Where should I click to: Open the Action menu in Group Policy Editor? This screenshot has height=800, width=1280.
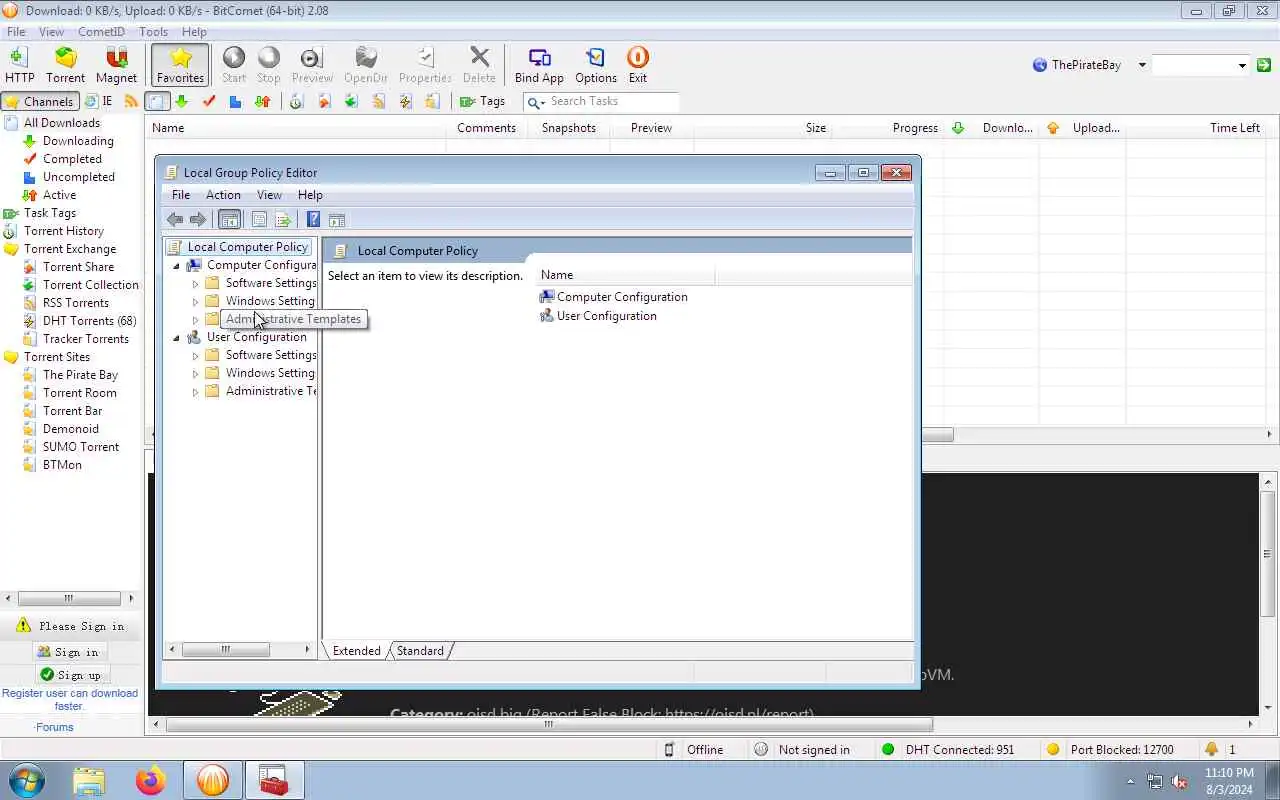[223, 195]
